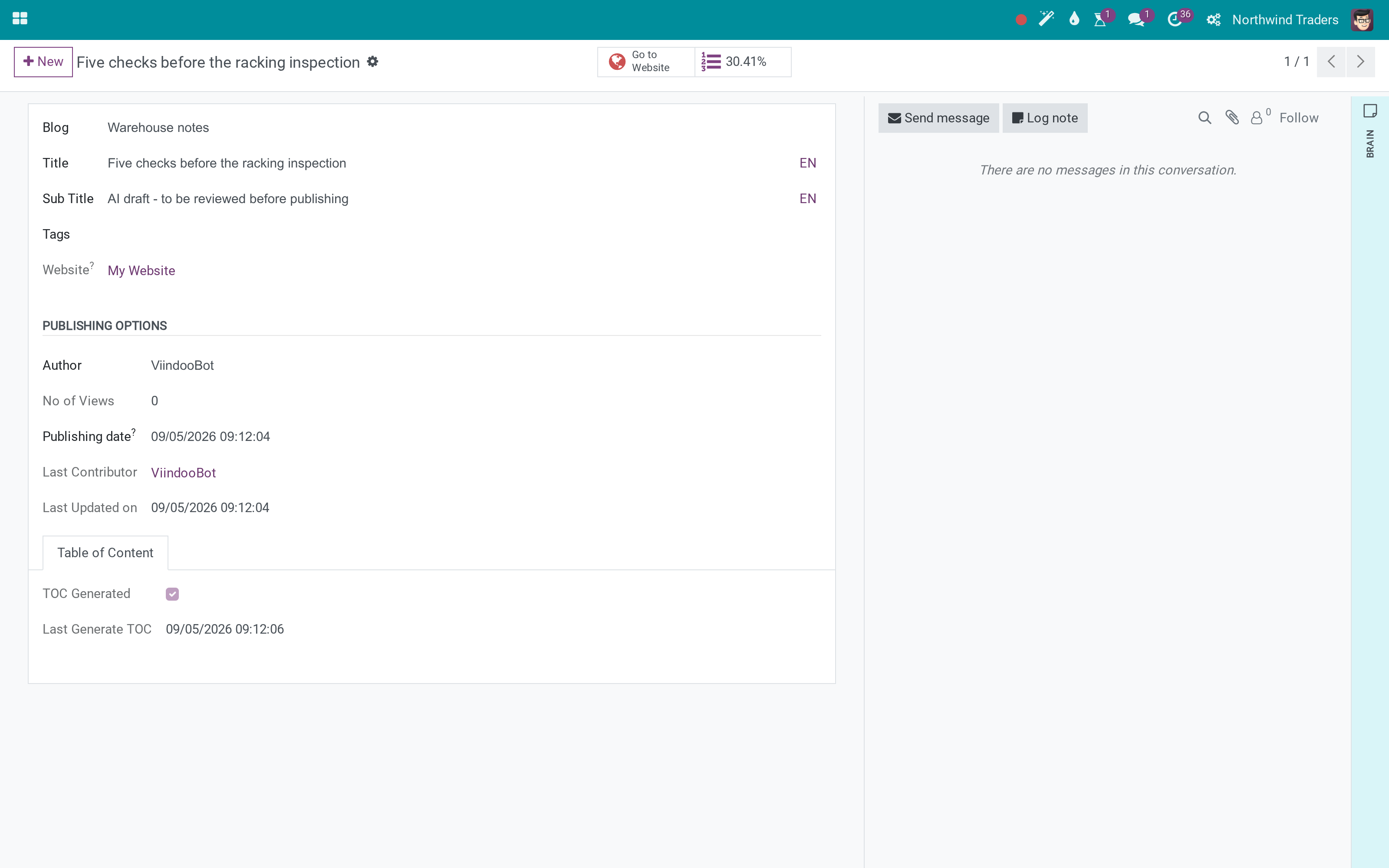This screenshot has height=868, width=1389.
Task: Translate Title via EN button
Action: 807,163
